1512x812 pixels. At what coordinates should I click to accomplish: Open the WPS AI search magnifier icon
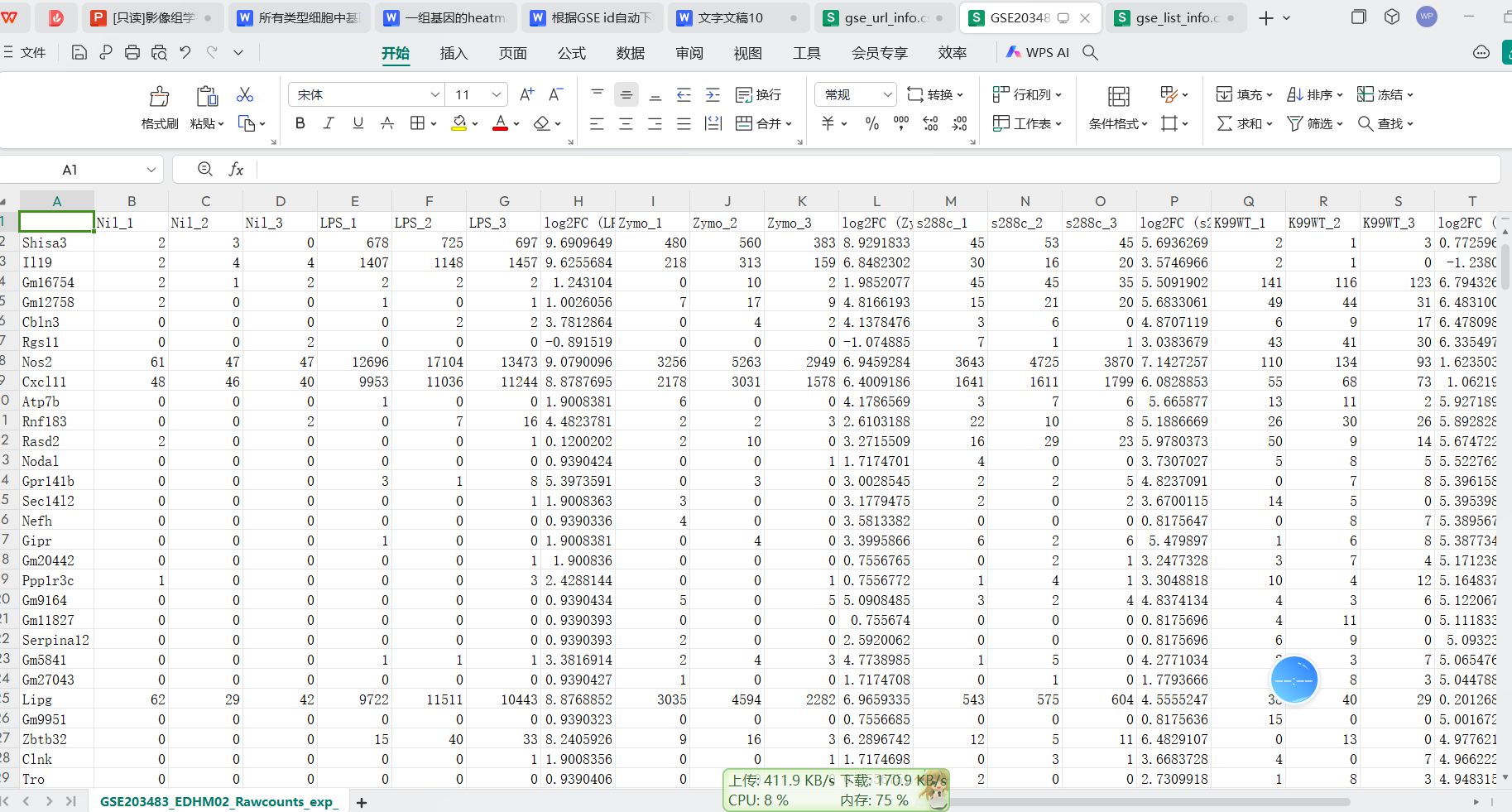pos(1090,52)
